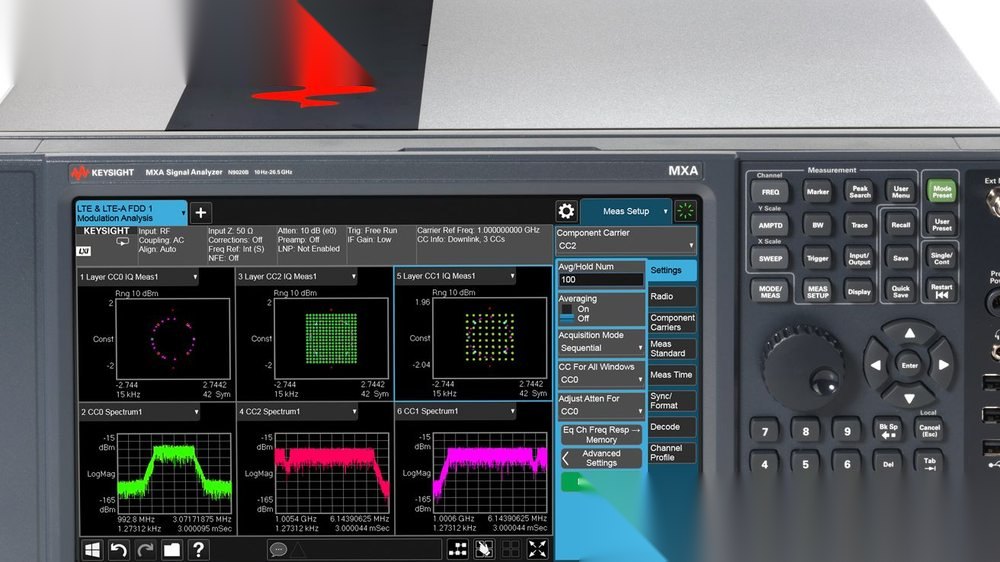This screenshot has height=562, width=1000.
Task: Click the rotary tuning knob
Action: (x=803, y=367)
